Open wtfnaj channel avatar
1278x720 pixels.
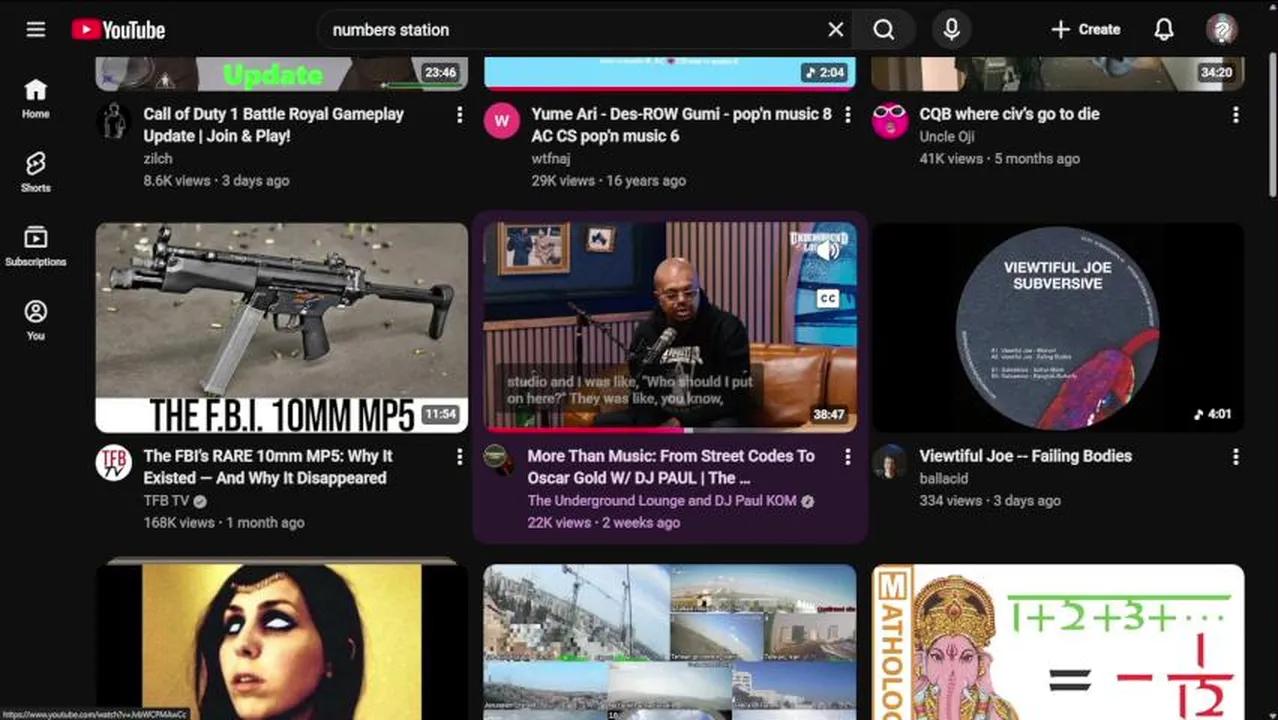click(501, 121)
